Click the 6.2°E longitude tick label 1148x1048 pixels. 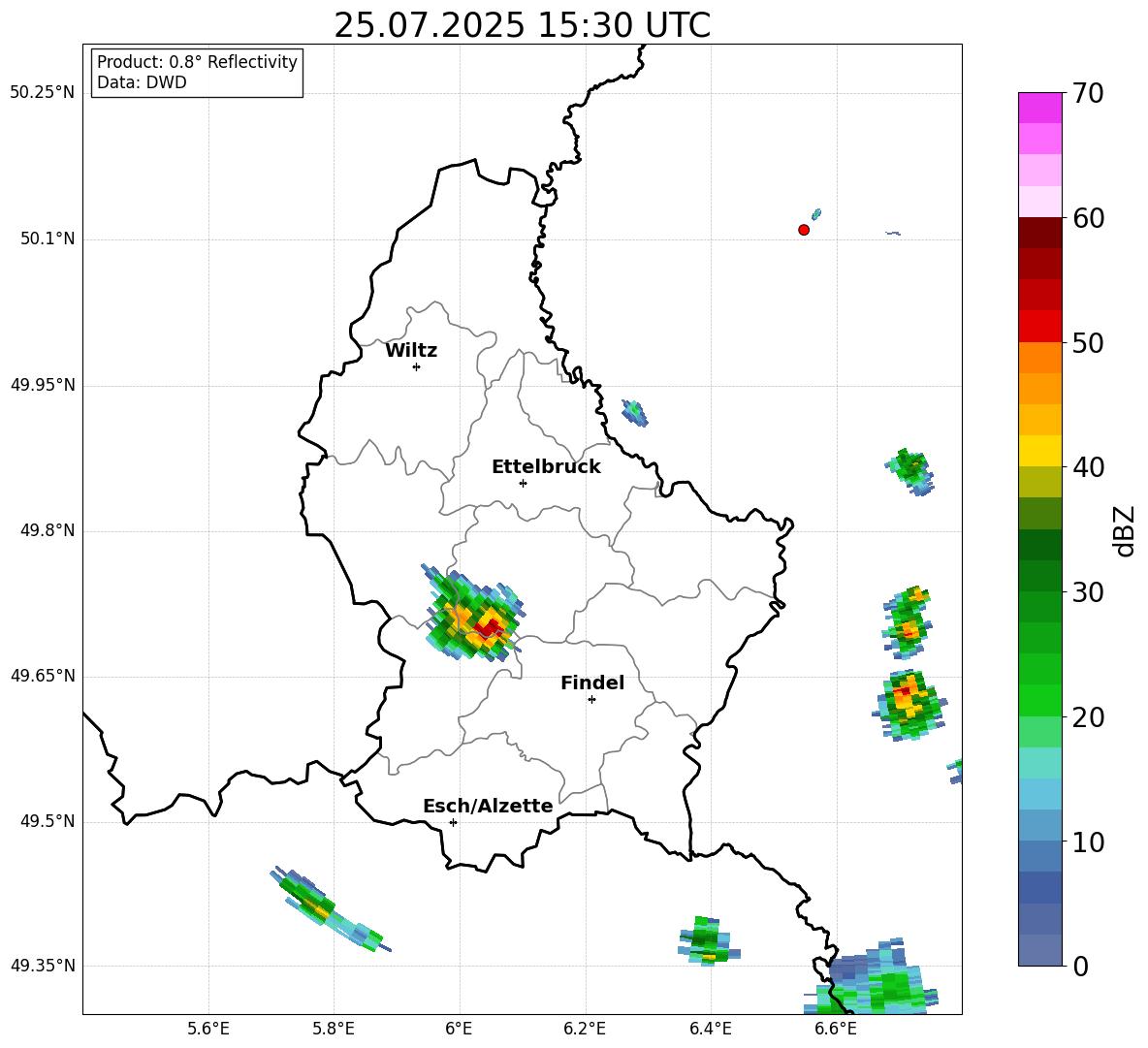click(x=585, y=1029)
